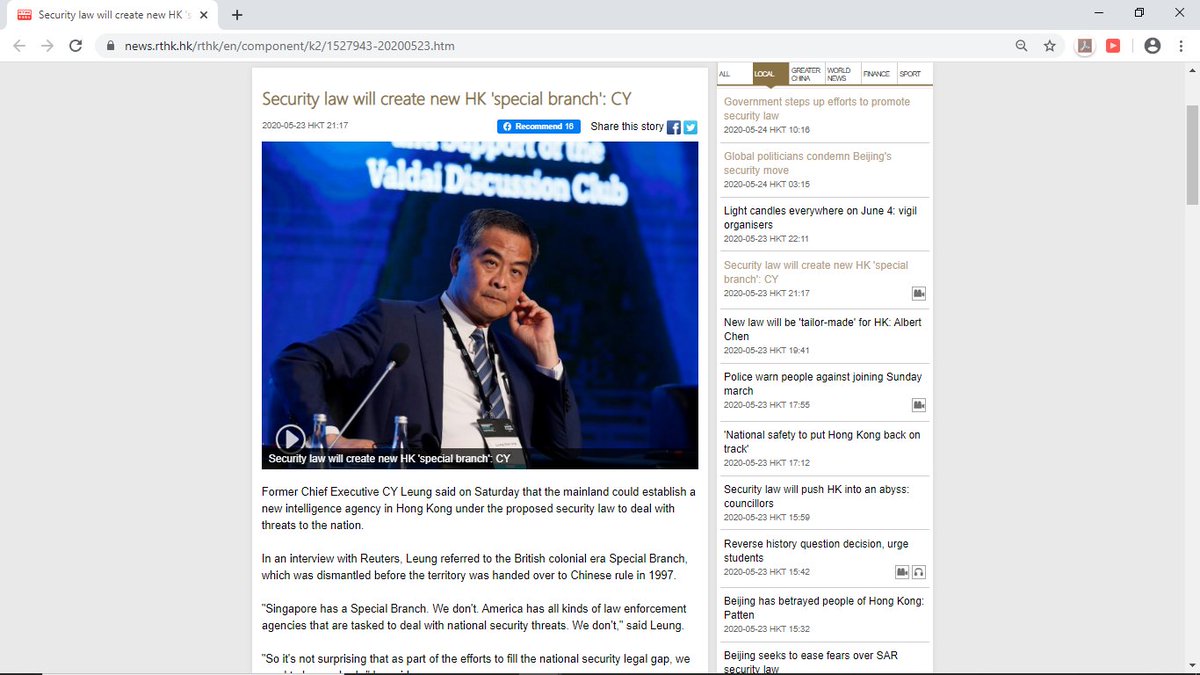Click timestamp '2020-05-24 HKT 10:16'
Screen dimensions: 1200x675
pos(767,130)
